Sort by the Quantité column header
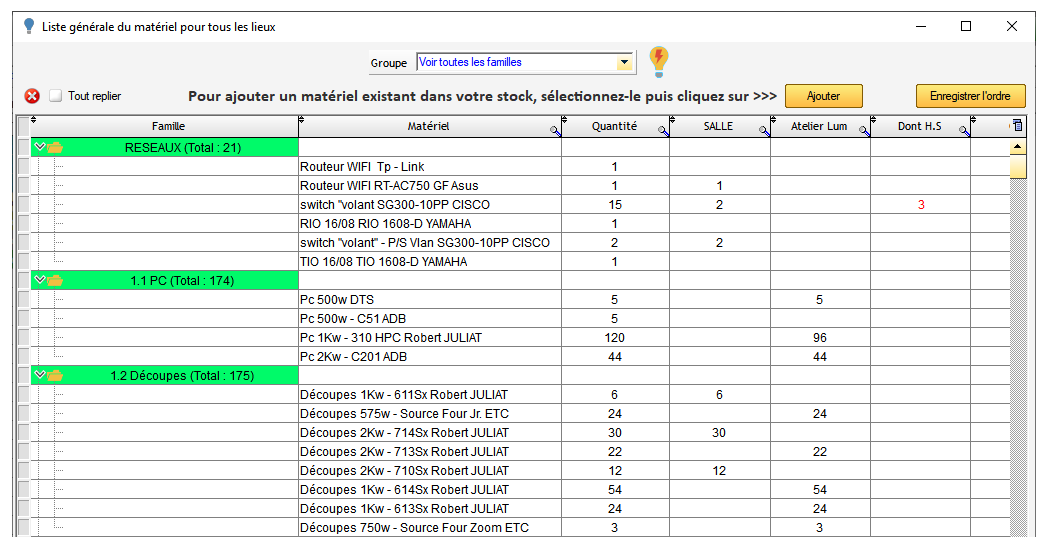This screenshot has width=1048, height=555. [x=614, y=126]
